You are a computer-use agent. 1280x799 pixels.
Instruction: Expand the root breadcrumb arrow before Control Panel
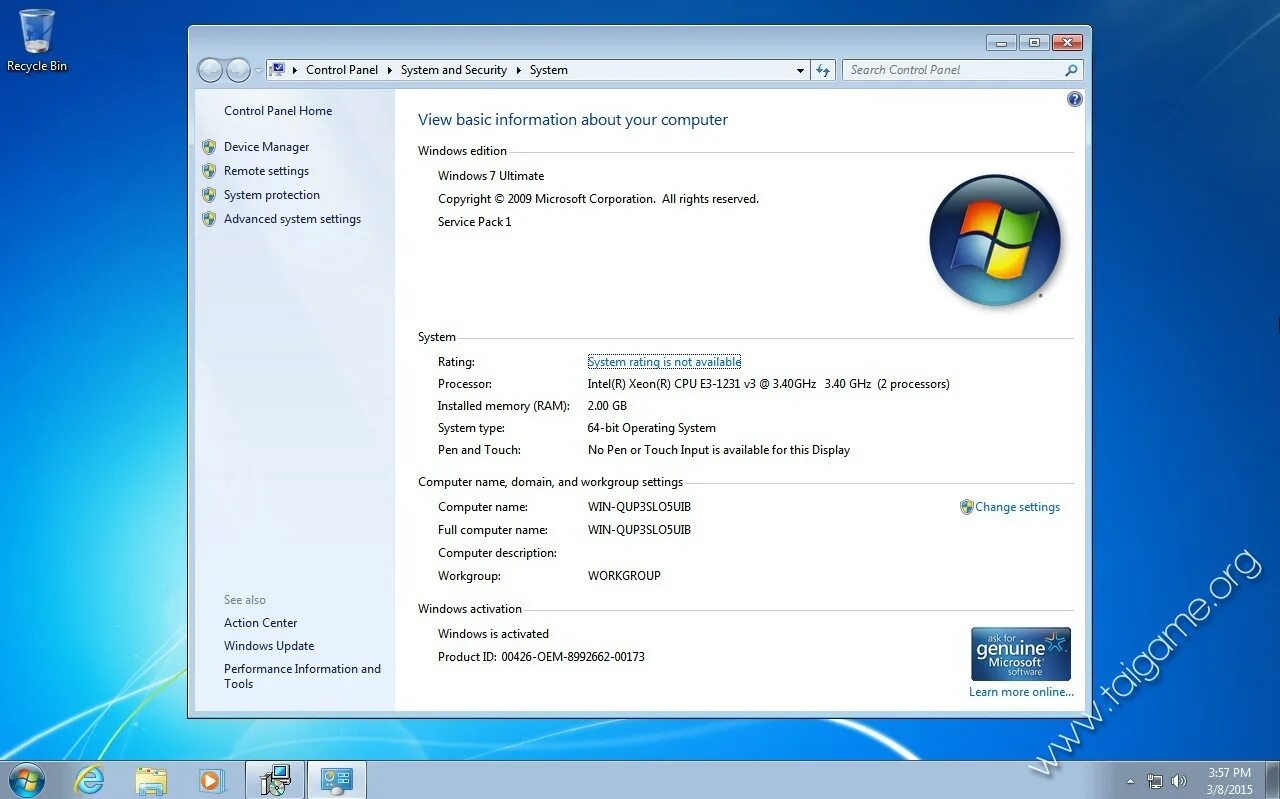tap(295, 70)
